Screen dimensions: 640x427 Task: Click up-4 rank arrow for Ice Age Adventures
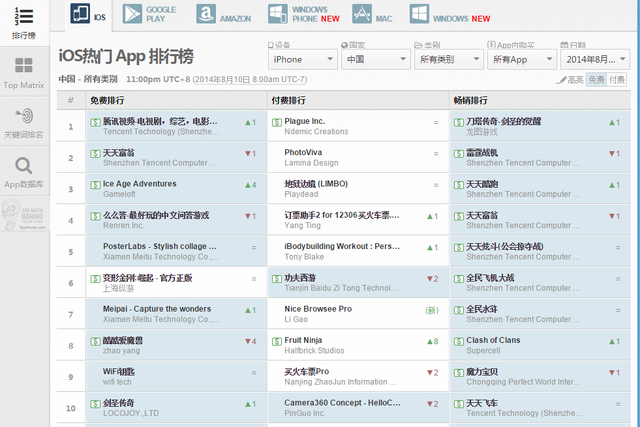pyautogui.click(x=251, y=185)
